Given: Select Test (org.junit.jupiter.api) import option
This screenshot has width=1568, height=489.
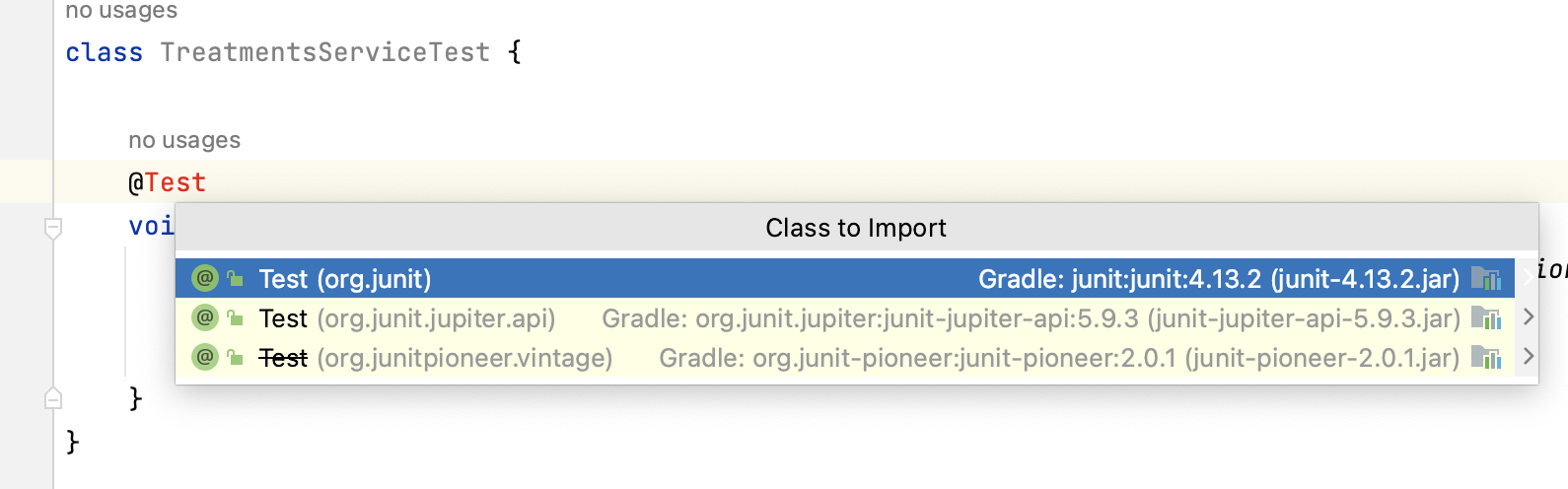Looking at the screenshot, I should point(845,318).
